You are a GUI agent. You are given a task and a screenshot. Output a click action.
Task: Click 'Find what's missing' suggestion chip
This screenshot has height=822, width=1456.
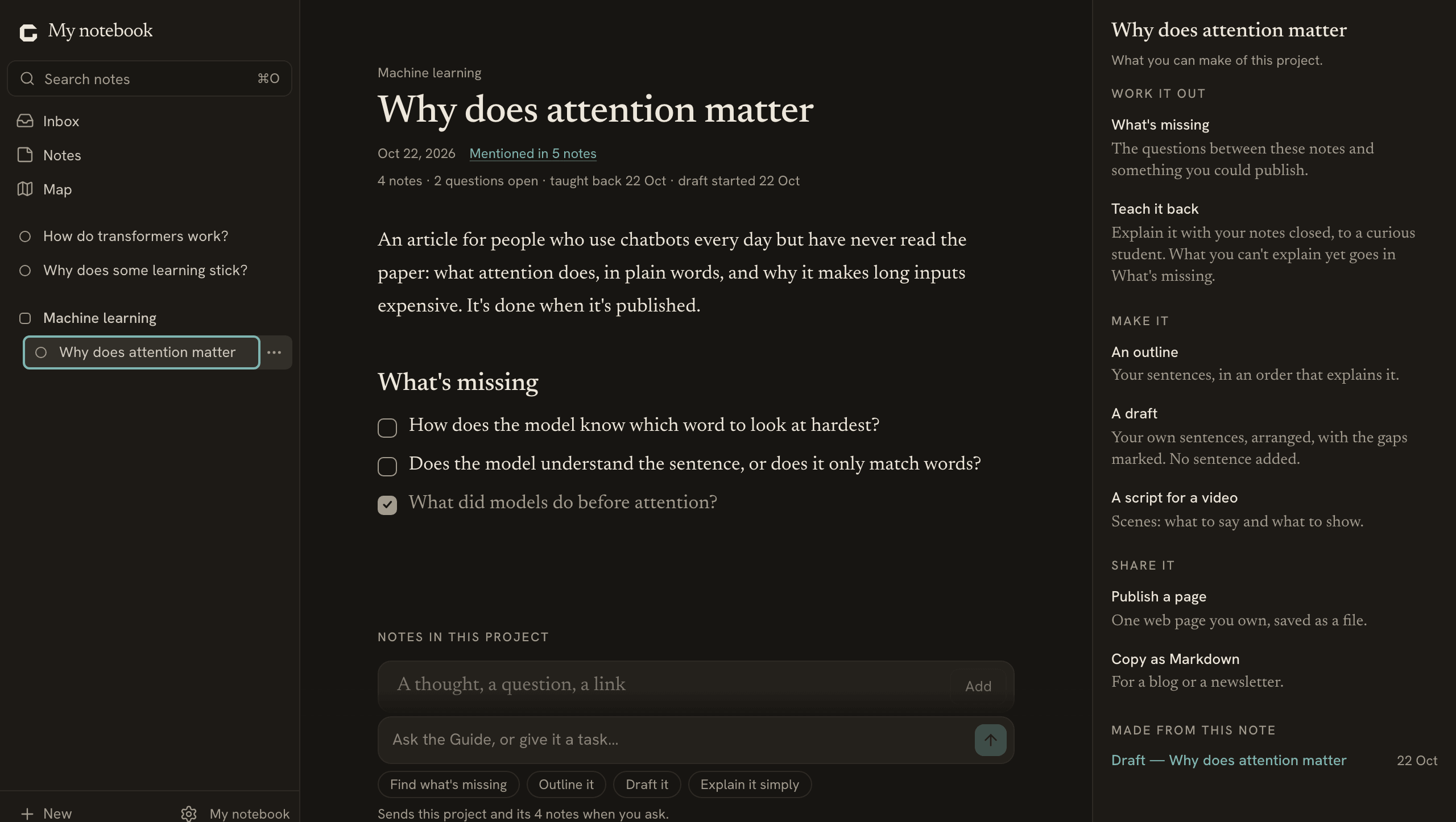pyautogui.click(x=448, y=784)
